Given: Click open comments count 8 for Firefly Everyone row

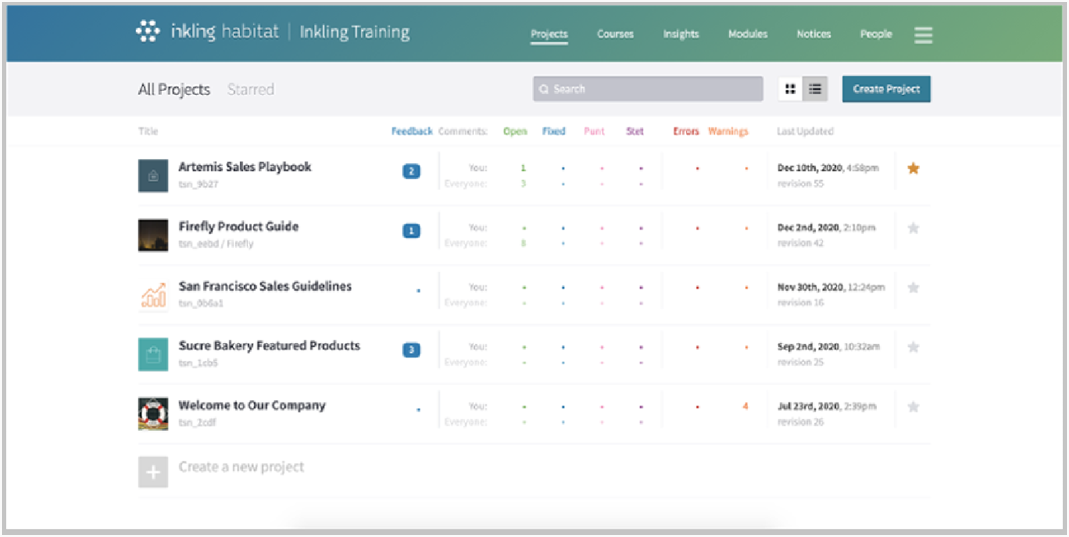Looking at the screenshot, I should [524, 243].
